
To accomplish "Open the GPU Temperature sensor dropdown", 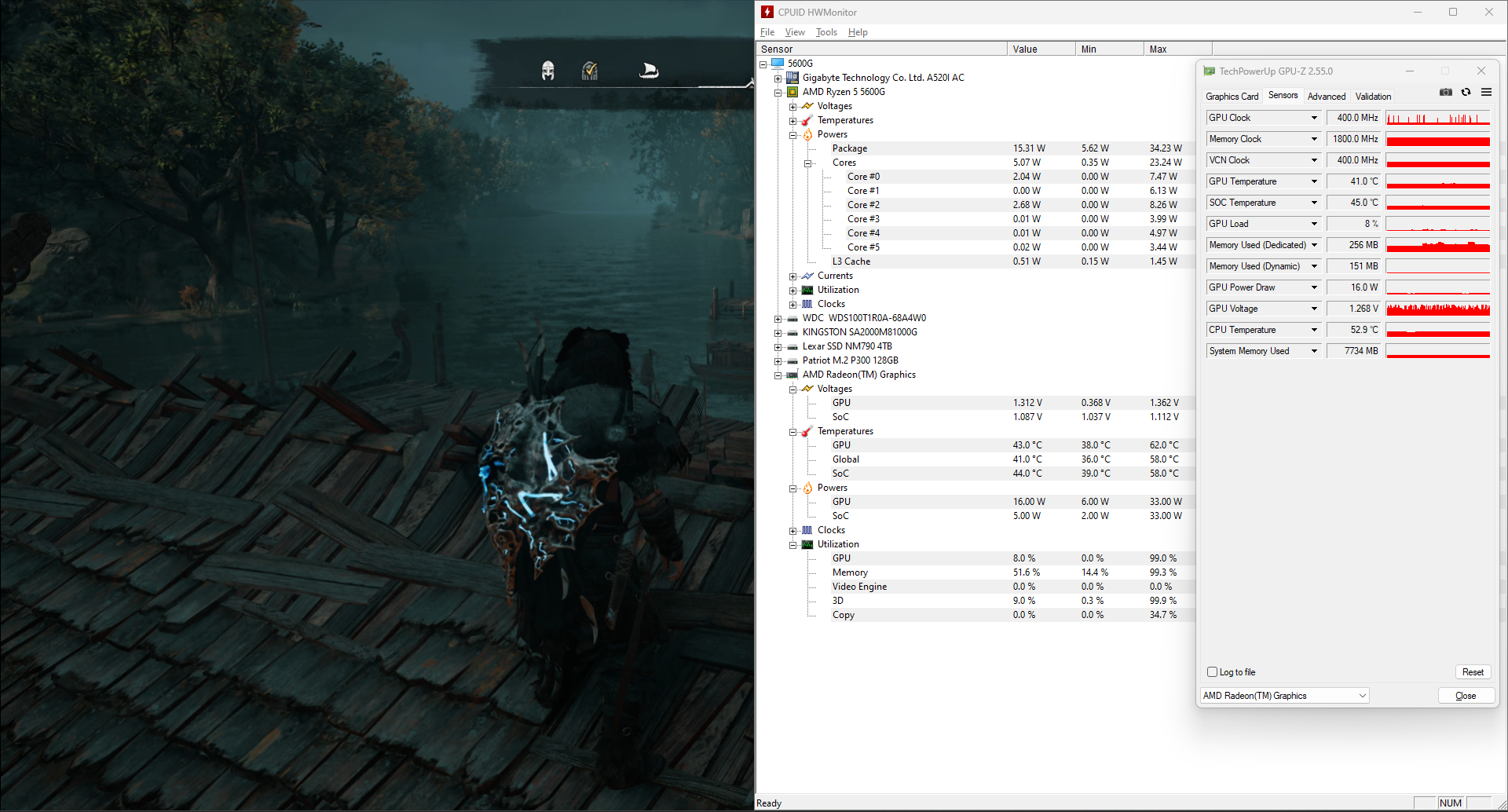I will point(1314,181).
